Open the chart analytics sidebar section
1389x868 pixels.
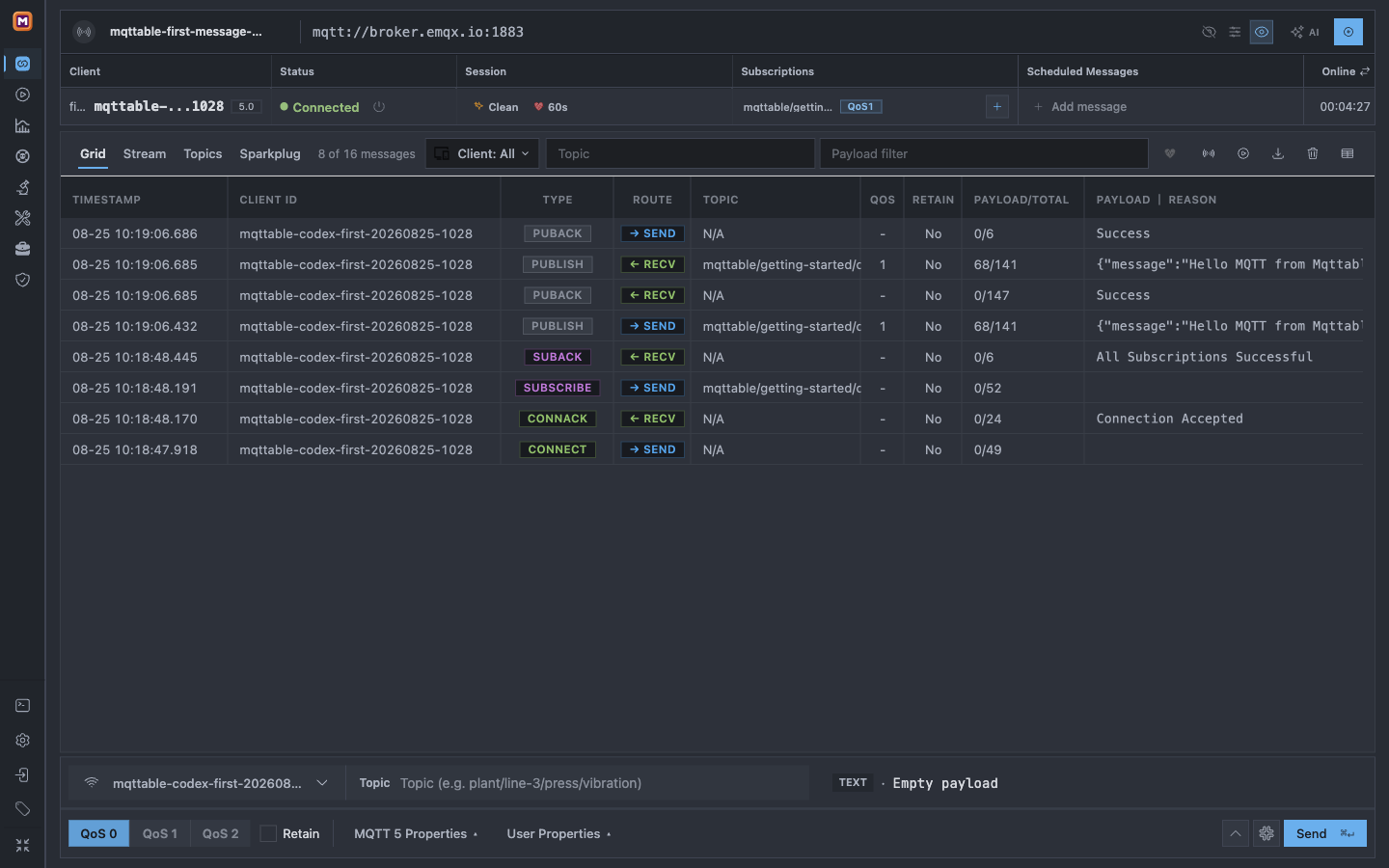[22, 125]
